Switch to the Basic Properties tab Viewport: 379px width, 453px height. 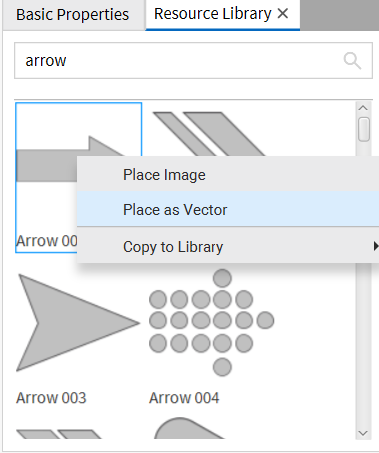tap(73, 15)
